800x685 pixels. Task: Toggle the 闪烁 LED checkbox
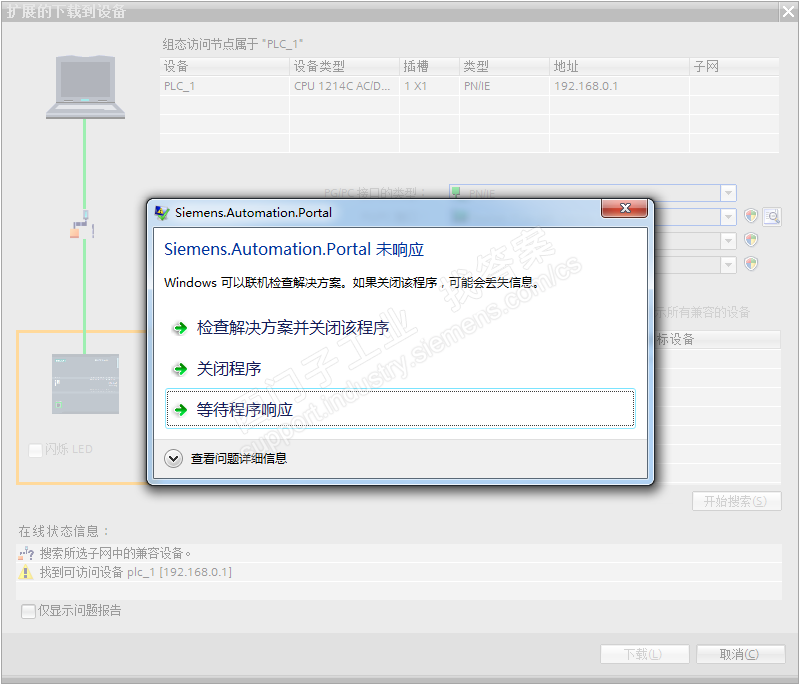(35, 450)
